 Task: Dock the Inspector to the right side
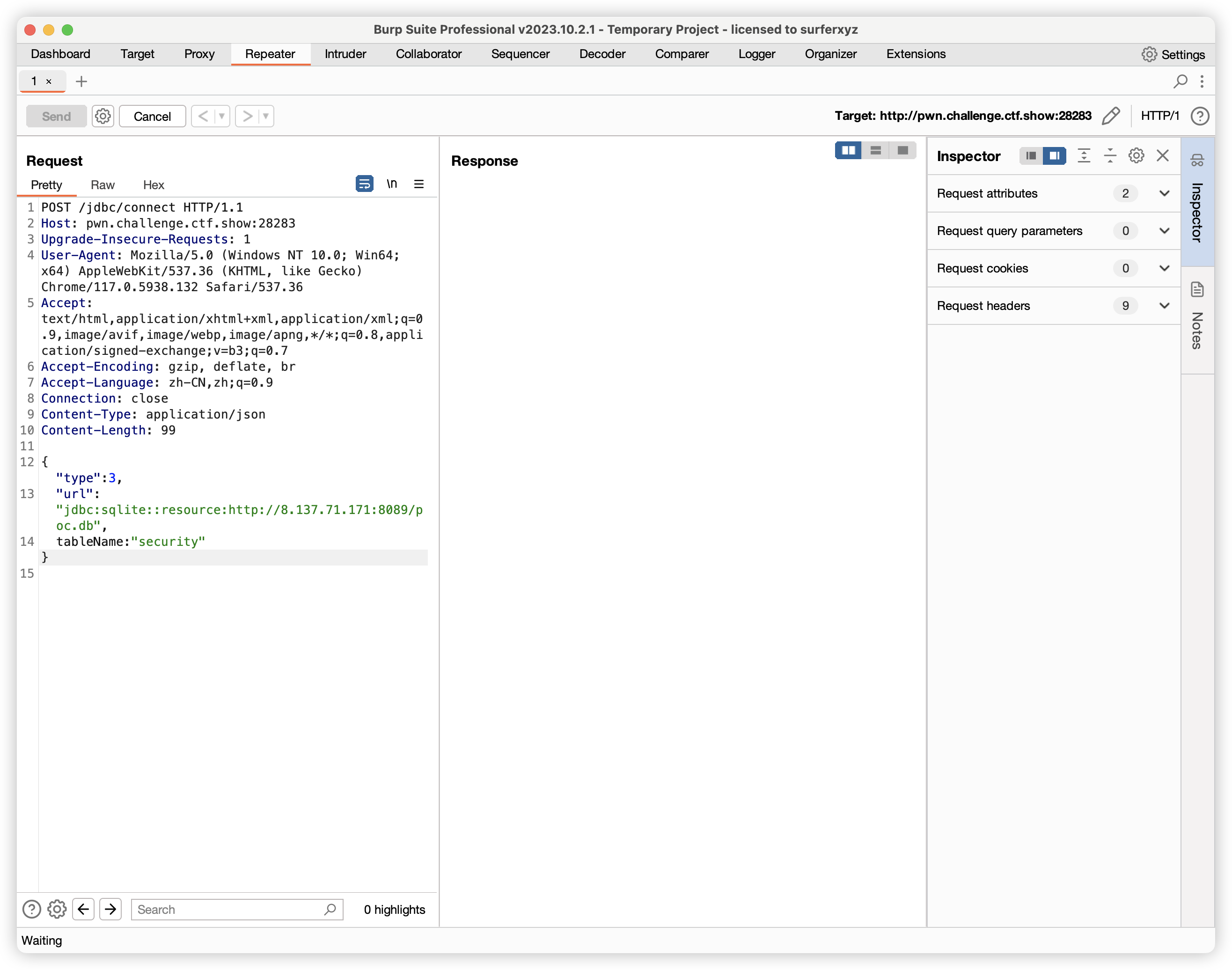coord(1054,155)
